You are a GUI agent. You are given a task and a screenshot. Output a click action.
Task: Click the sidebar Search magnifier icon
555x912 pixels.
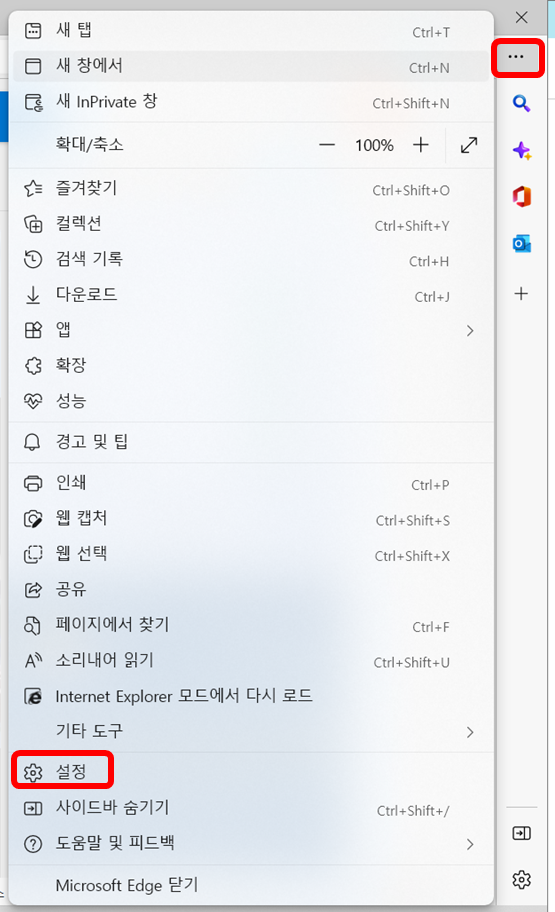click(521, 104)
